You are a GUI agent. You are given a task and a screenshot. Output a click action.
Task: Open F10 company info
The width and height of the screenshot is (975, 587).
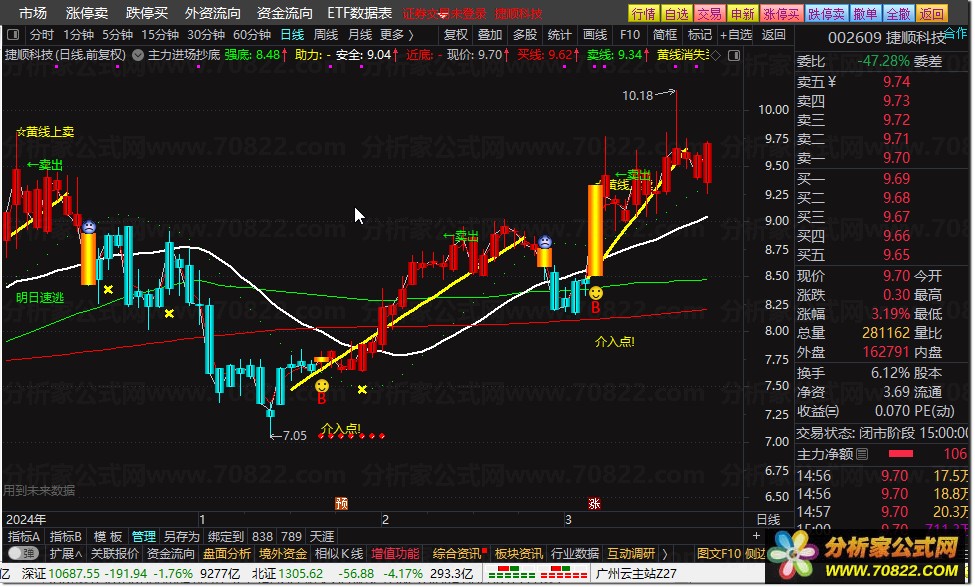pyautogui.click(x=629, y=35)
